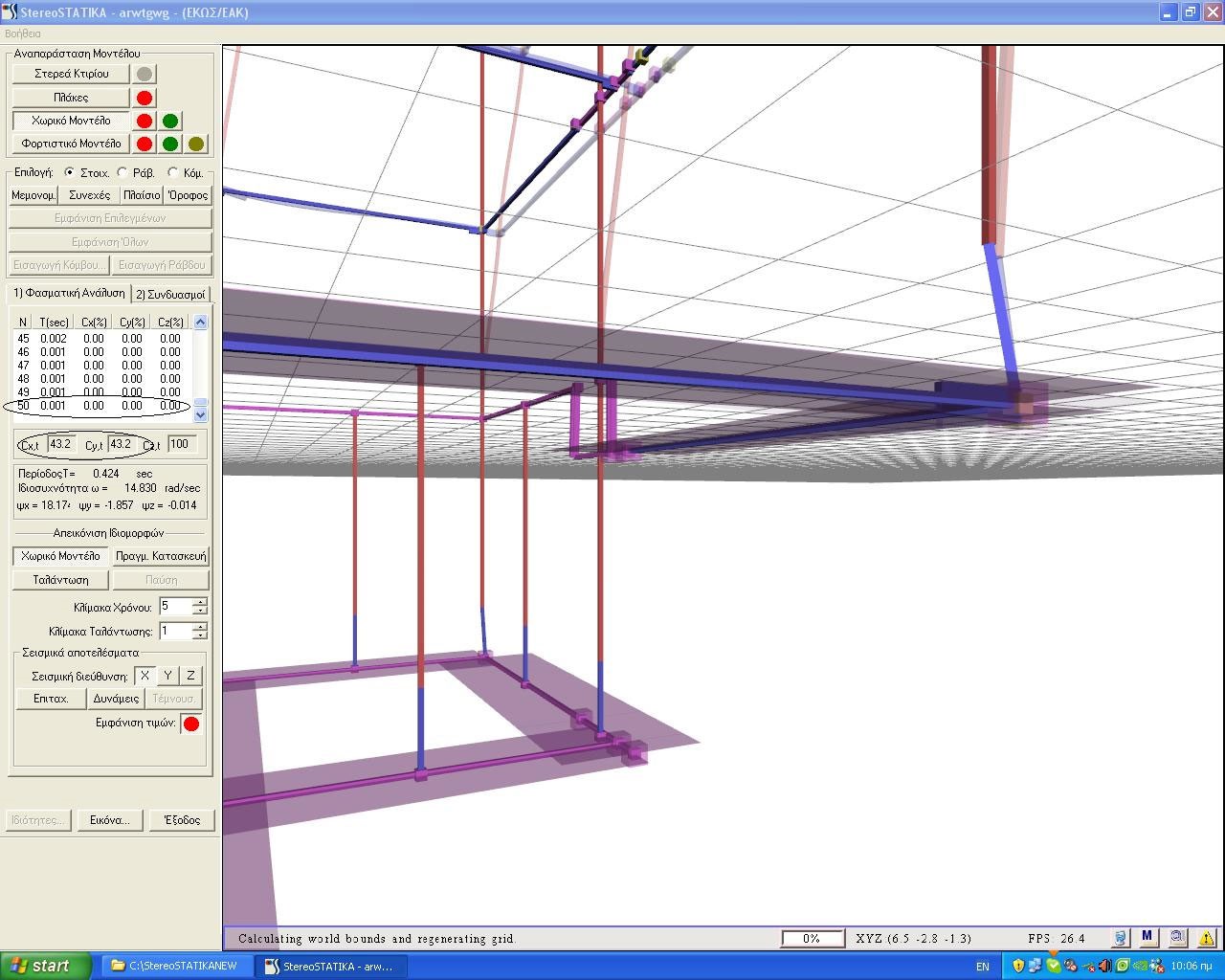
Task: Click the gray dot beside Στερεά Κτιρίου
Action: click(x=145, y=74)
